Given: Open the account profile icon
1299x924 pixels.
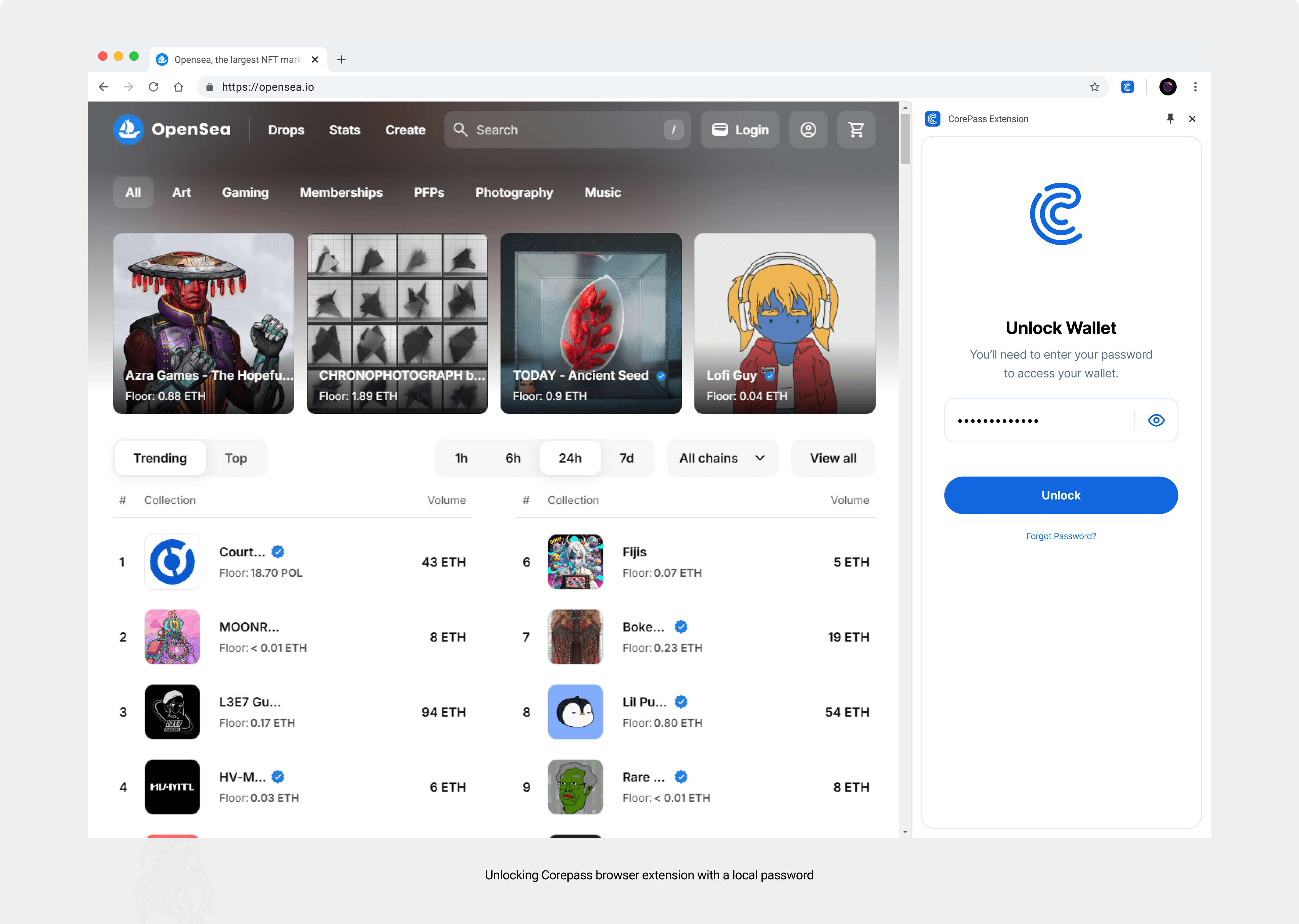Looking at the screenshot, I should [808, 130].
